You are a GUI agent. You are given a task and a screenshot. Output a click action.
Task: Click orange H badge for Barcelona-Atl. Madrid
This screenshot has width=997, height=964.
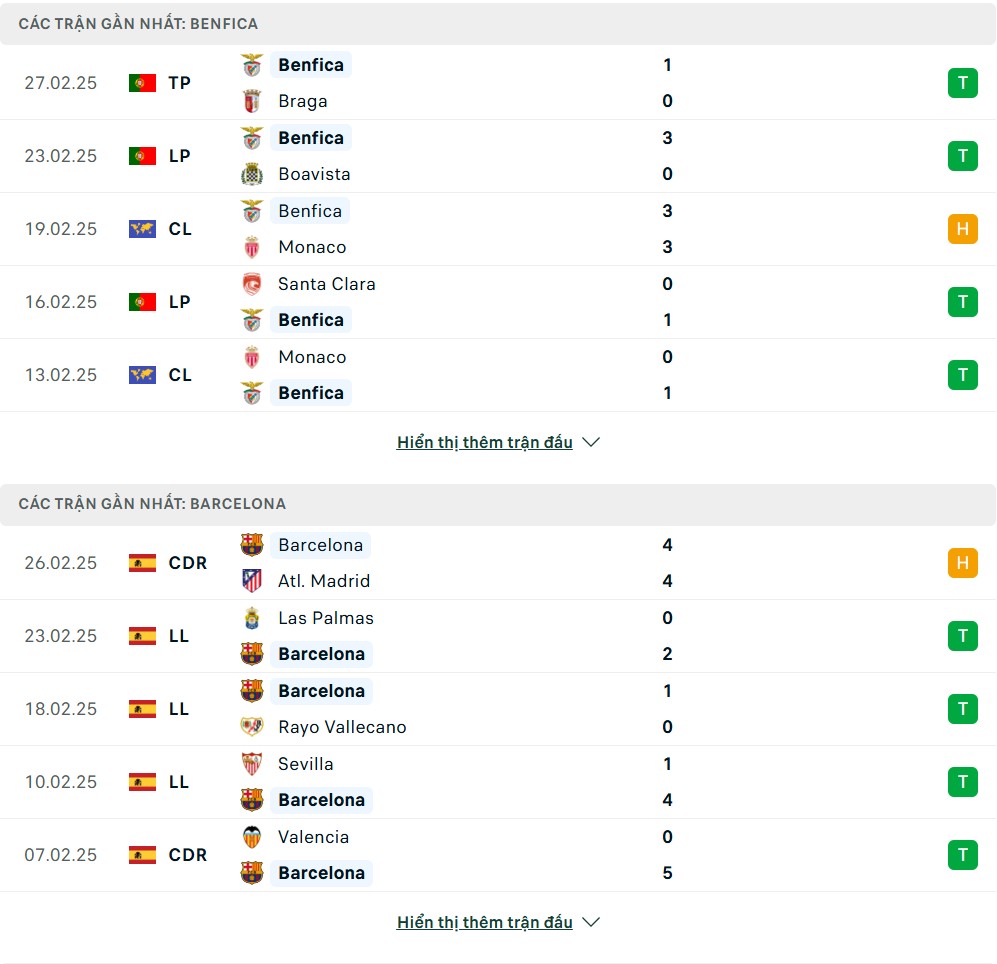[x=962, y=563]
